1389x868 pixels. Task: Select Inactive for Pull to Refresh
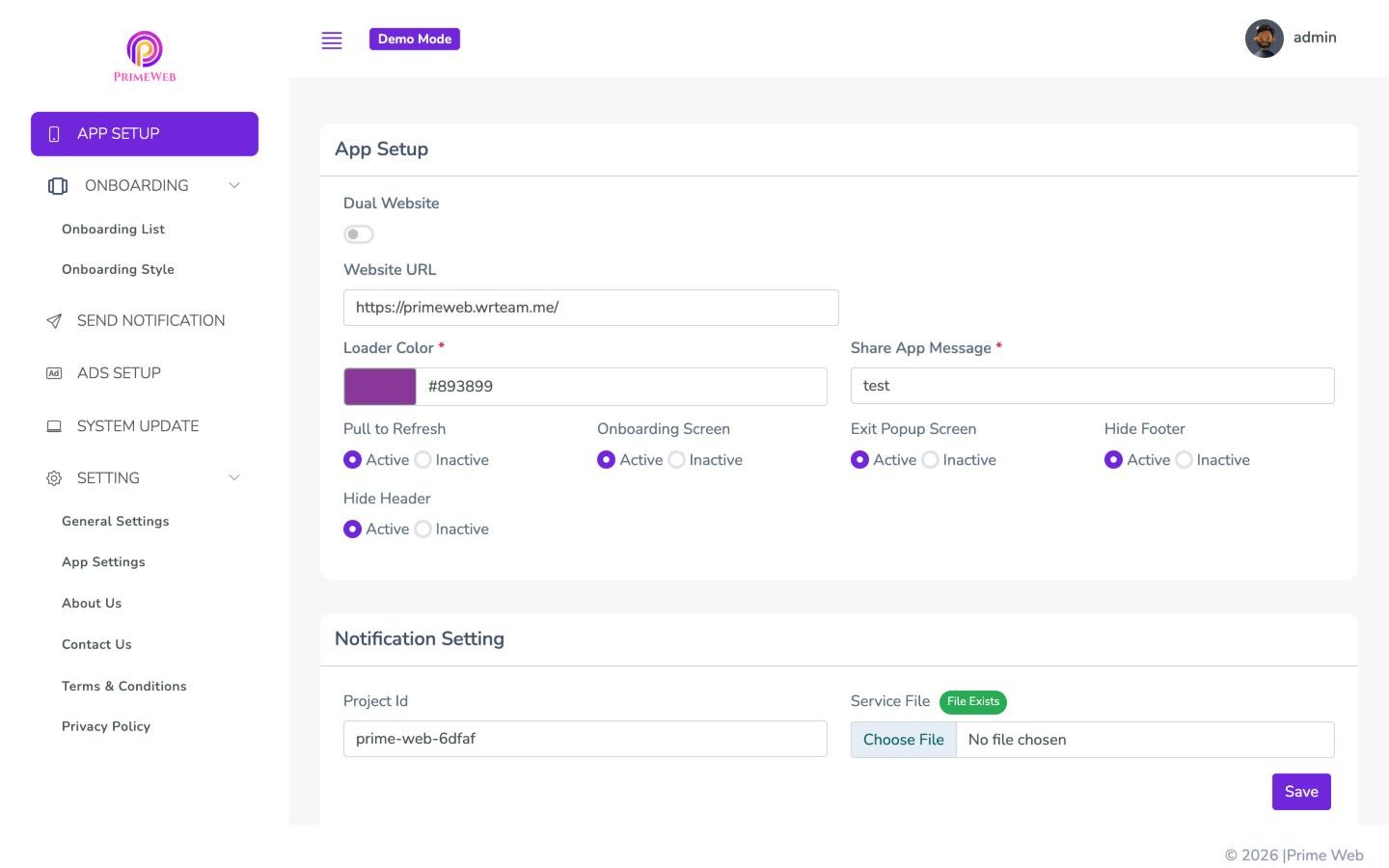(422, 460)
